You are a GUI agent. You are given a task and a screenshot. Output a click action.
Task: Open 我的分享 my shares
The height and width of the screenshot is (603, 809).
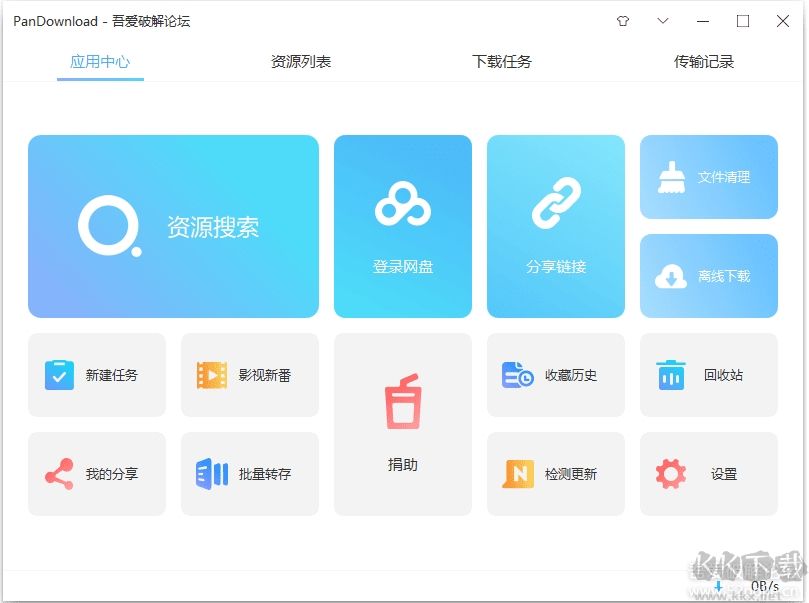pos(96,473)
